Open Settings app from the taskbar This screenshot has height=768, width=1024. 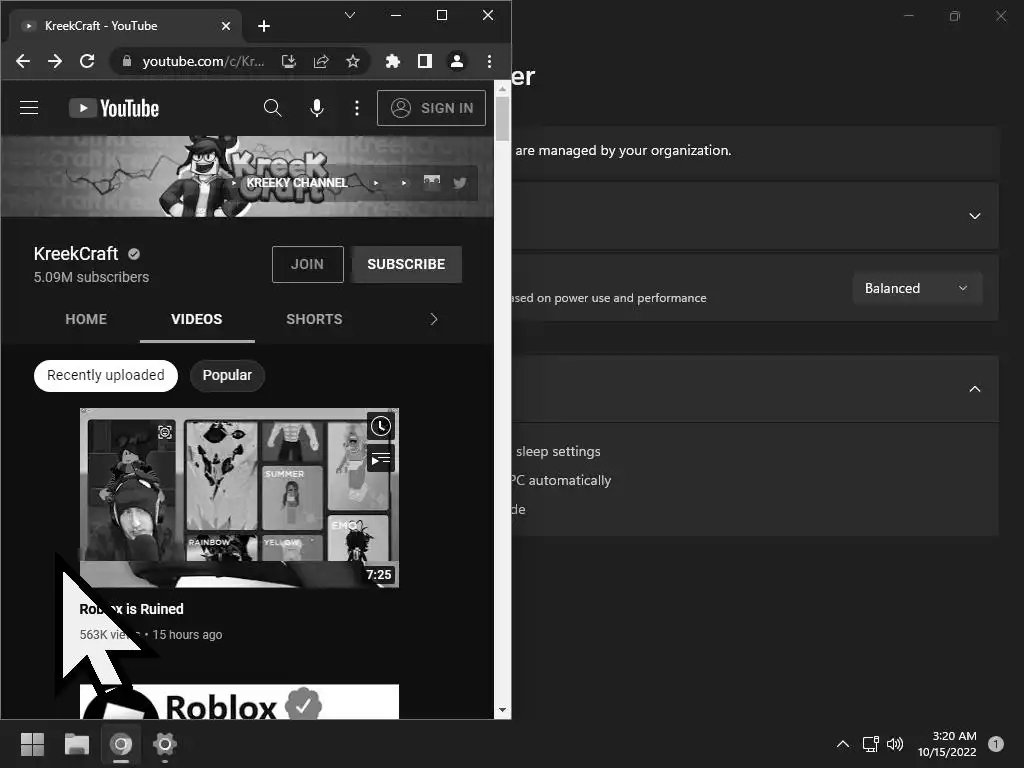coord(165,744)
